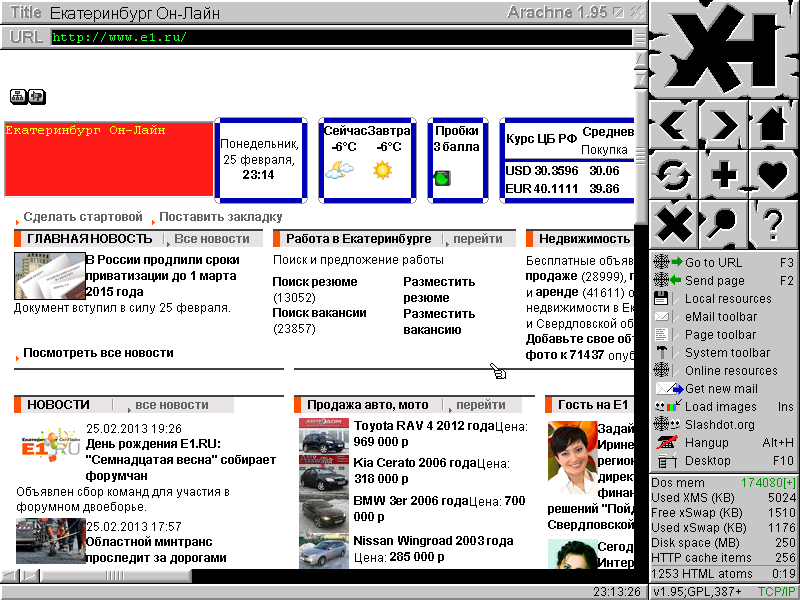Click the Екатеринбург Он-Лайн red banner
This screenshot has height=600, width=800.
point(109,159)
